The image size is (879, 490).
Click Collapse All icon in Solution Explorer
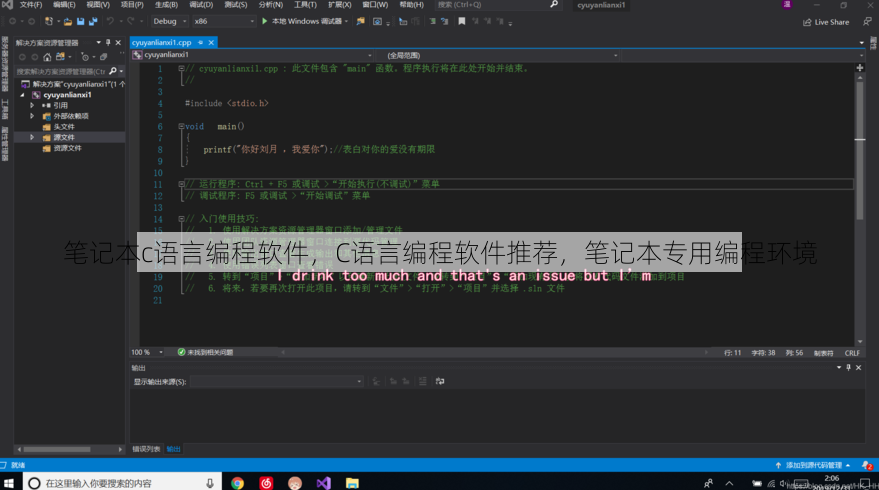104,57
